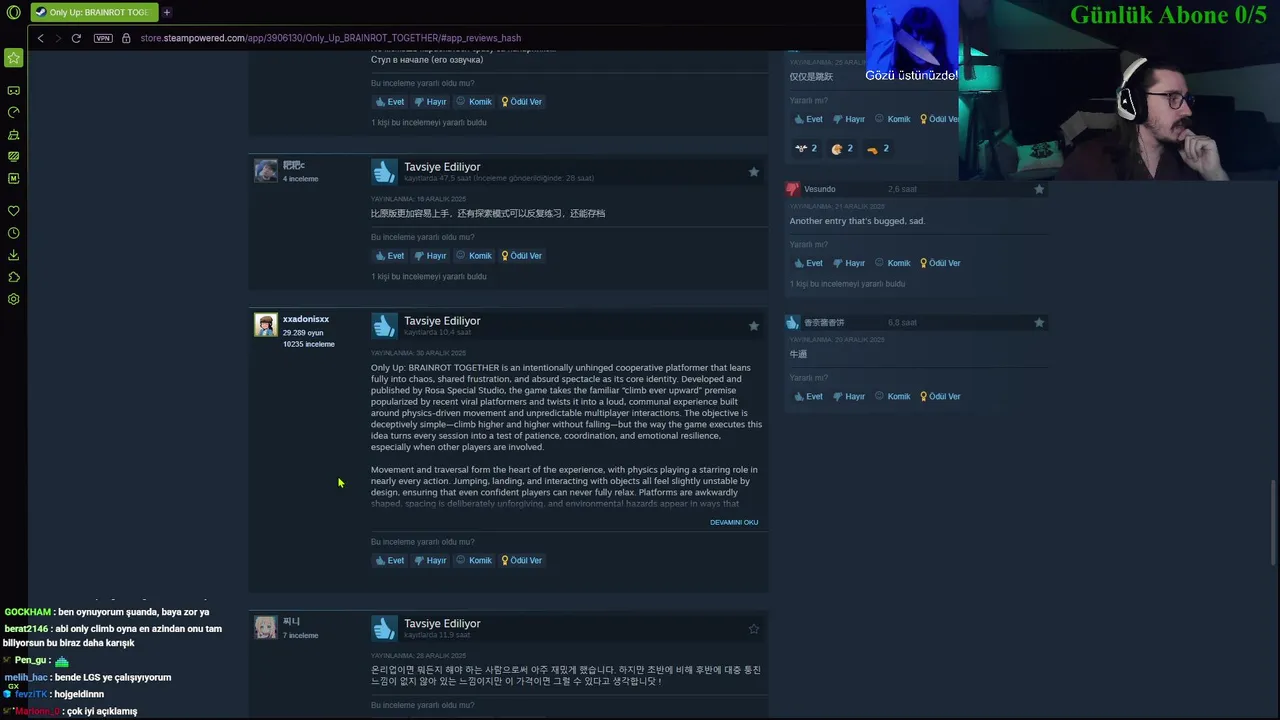1280x720 pixels.
Task: Click the star icon on the 牛逼 review
Action: pos(1039,323)
